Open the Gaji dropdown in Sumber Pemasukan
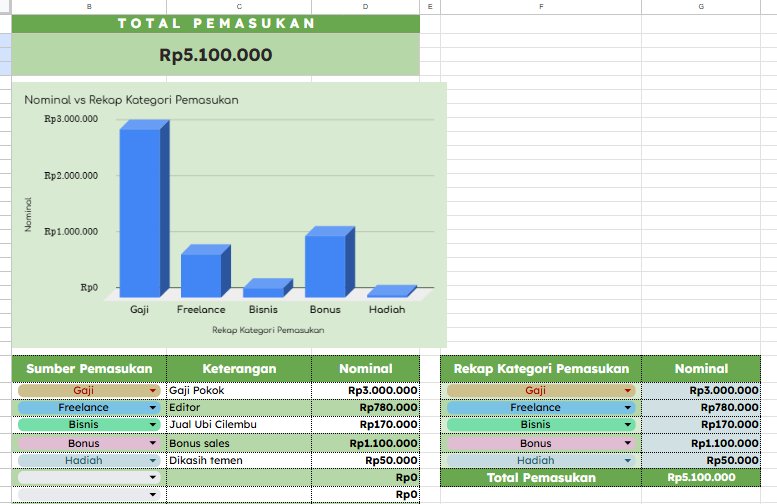This screenshot has height=504, width=777. point(153,391)
